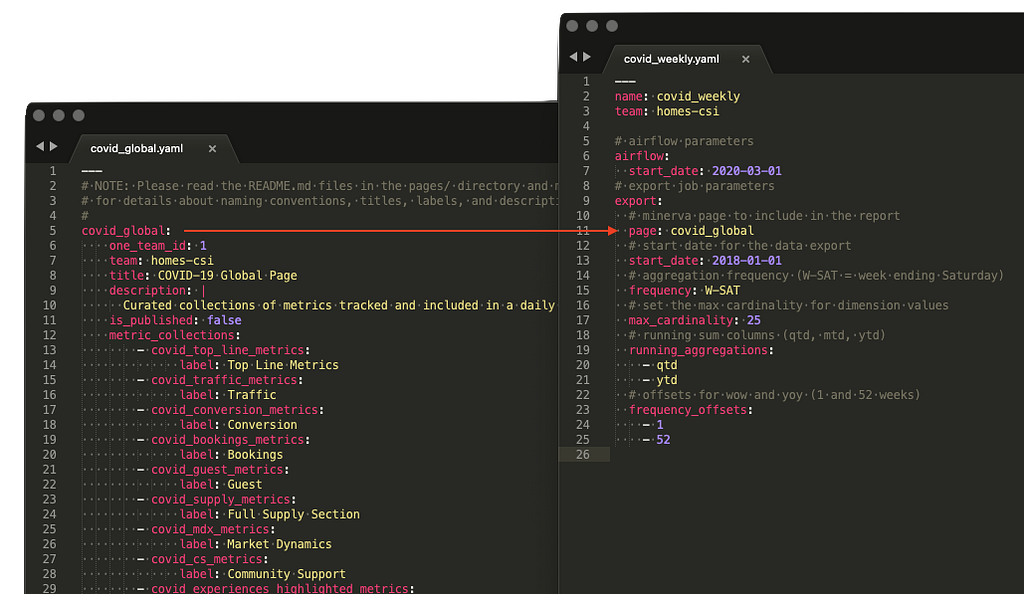Click 'airflow:' key on line 6
The height and width of the screenshot is (594, 1024).
642,157
